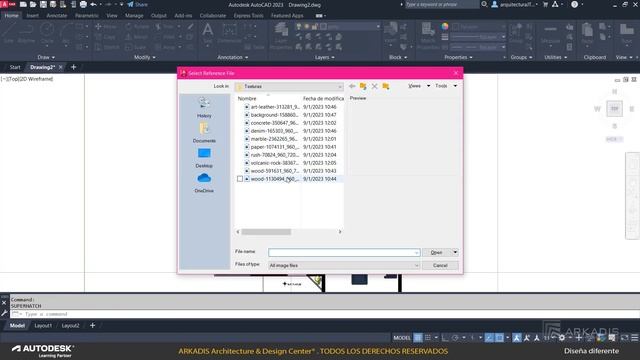
Task: Click the File name input field
Action: (344, 253)
